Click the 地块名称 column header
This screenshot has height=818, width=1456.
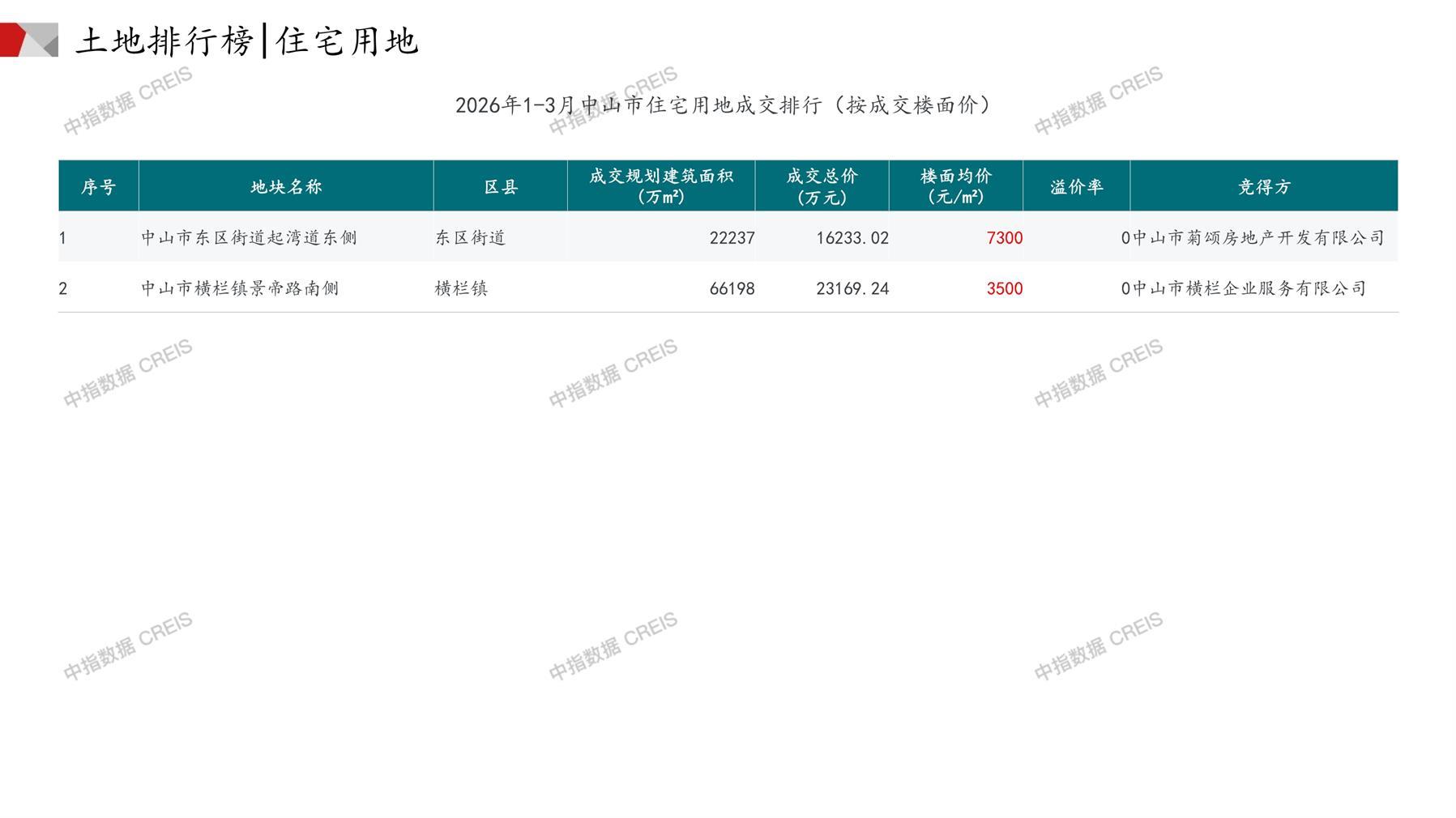286,186
